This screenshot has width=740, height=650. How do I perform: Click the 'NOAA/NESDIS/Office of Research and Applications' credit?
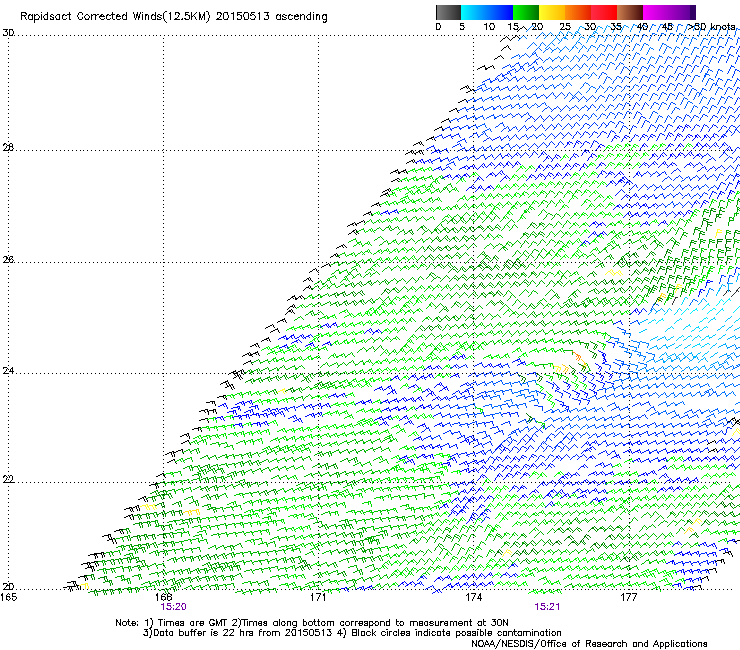[x=589, y=643]
